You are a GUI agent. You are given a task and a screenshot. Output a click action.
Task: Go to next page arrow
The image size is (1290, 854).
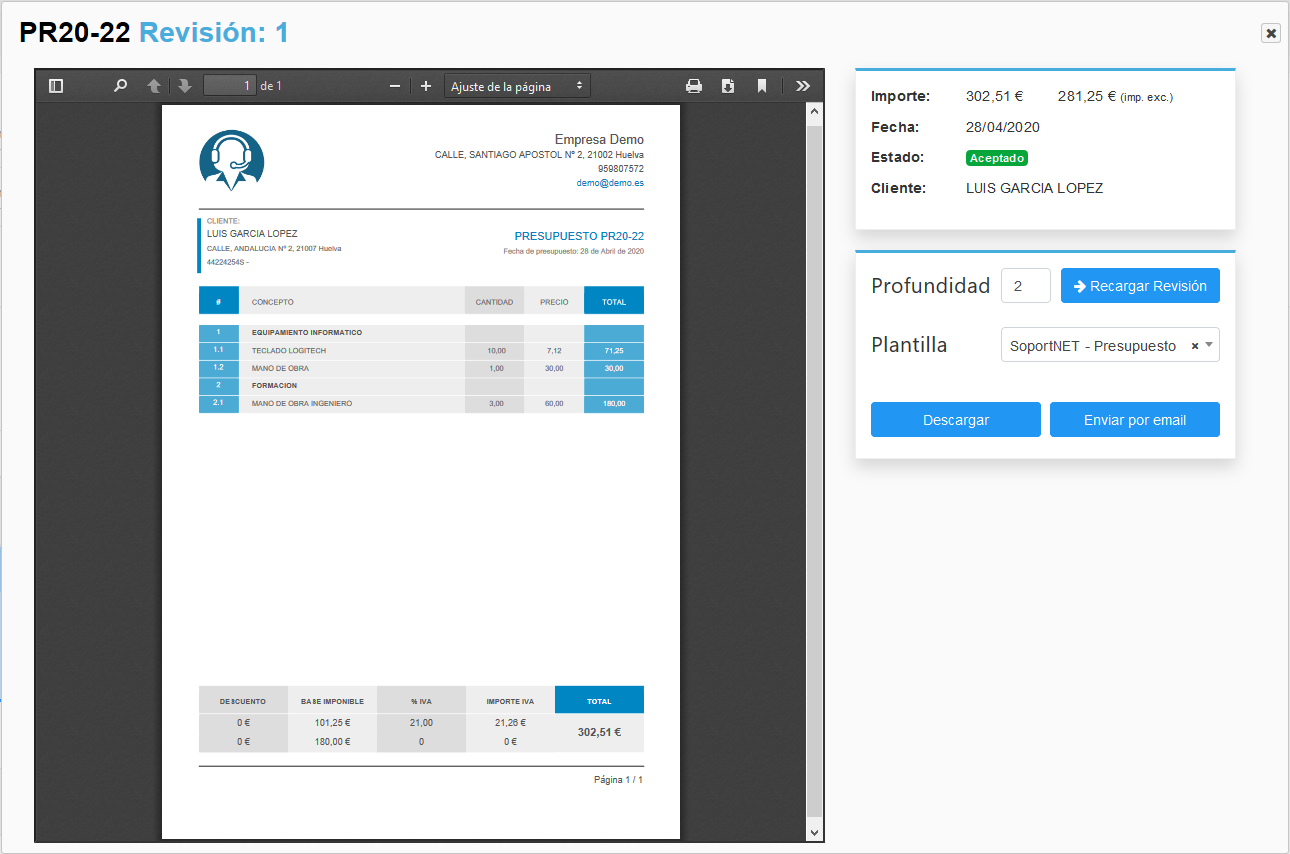(185, 86)
